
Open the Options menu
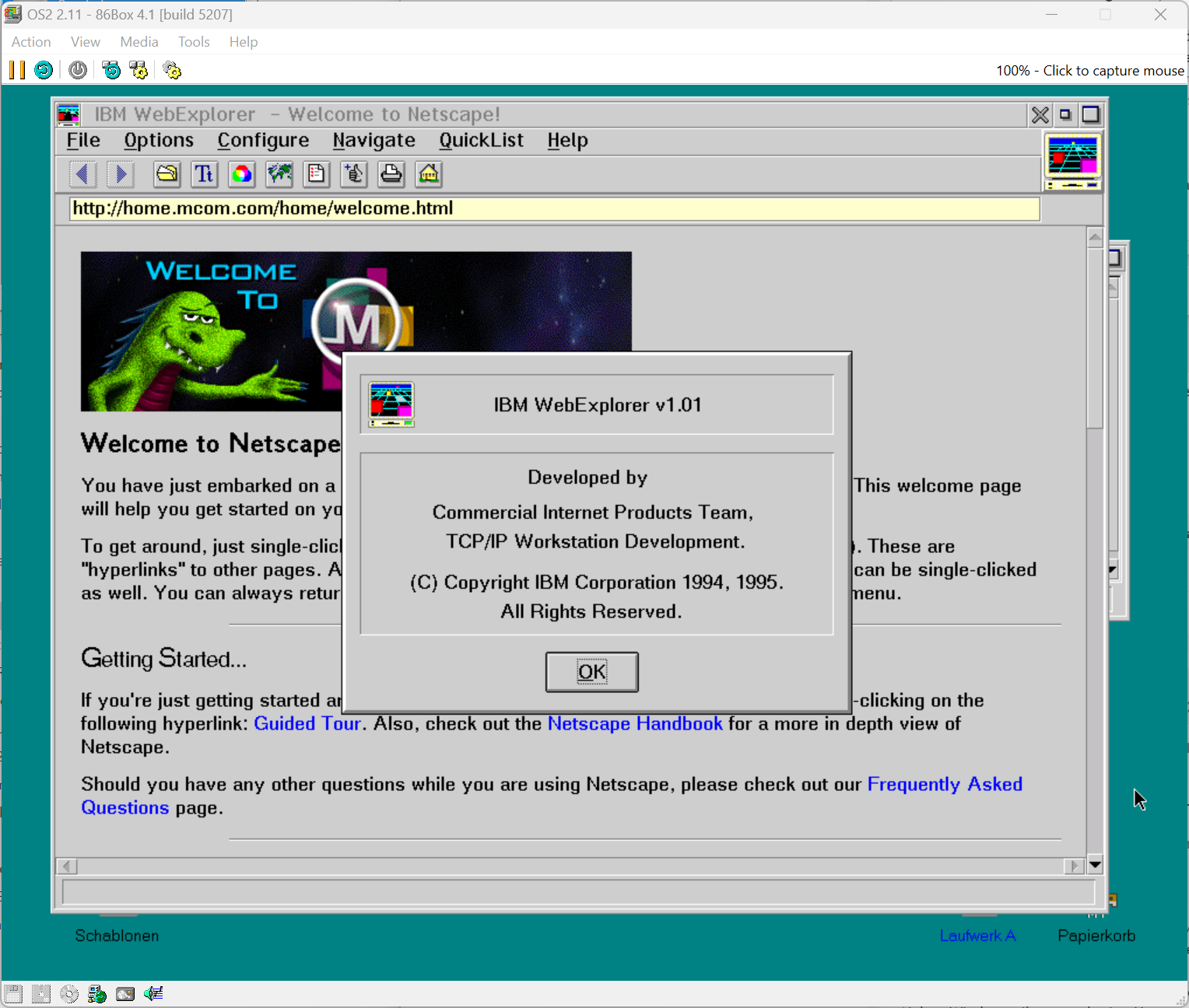(159, 141)
